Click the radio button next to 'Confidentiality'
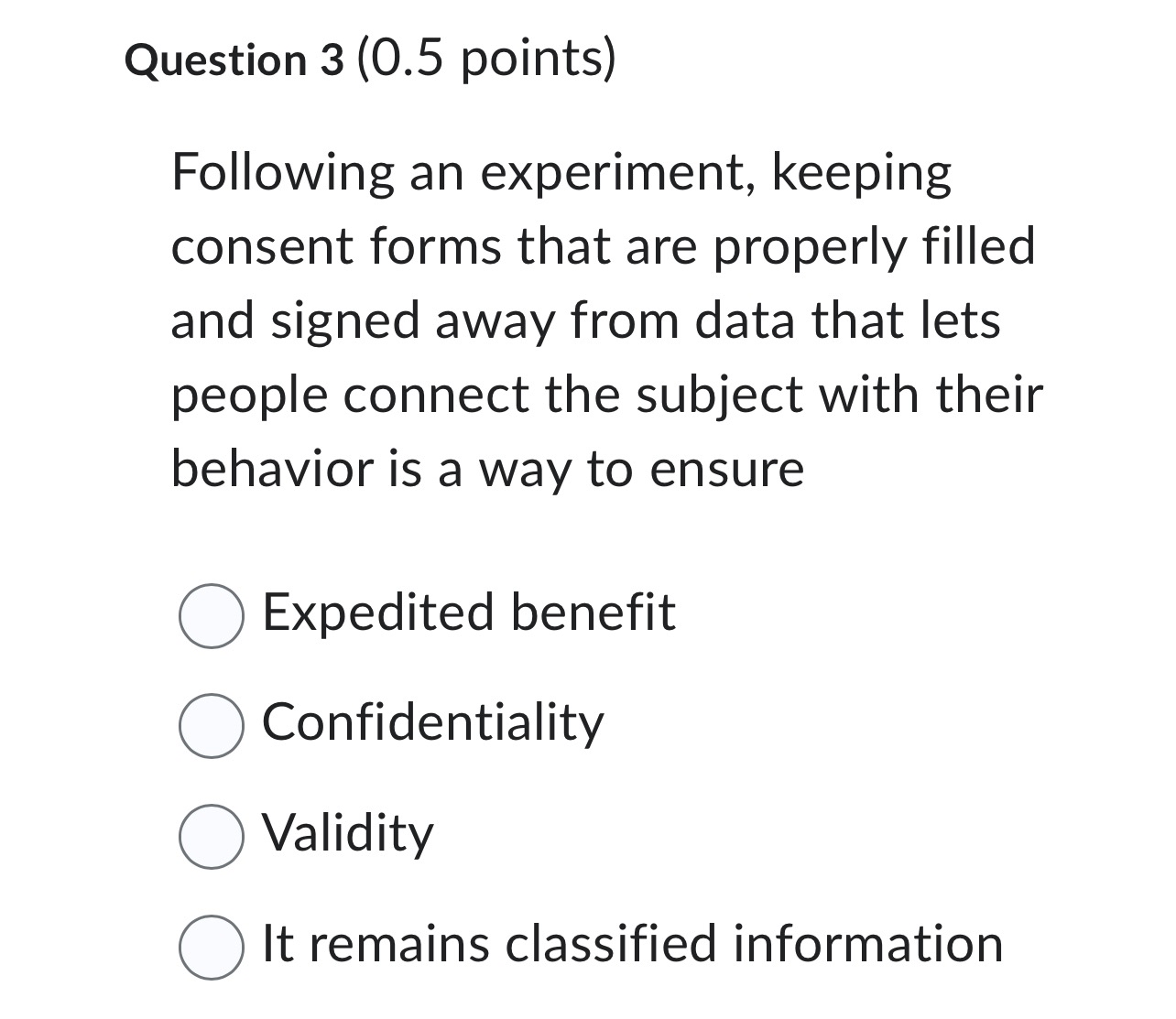The height and width of the screenshot is (1019, 1176). pos(212,723)
